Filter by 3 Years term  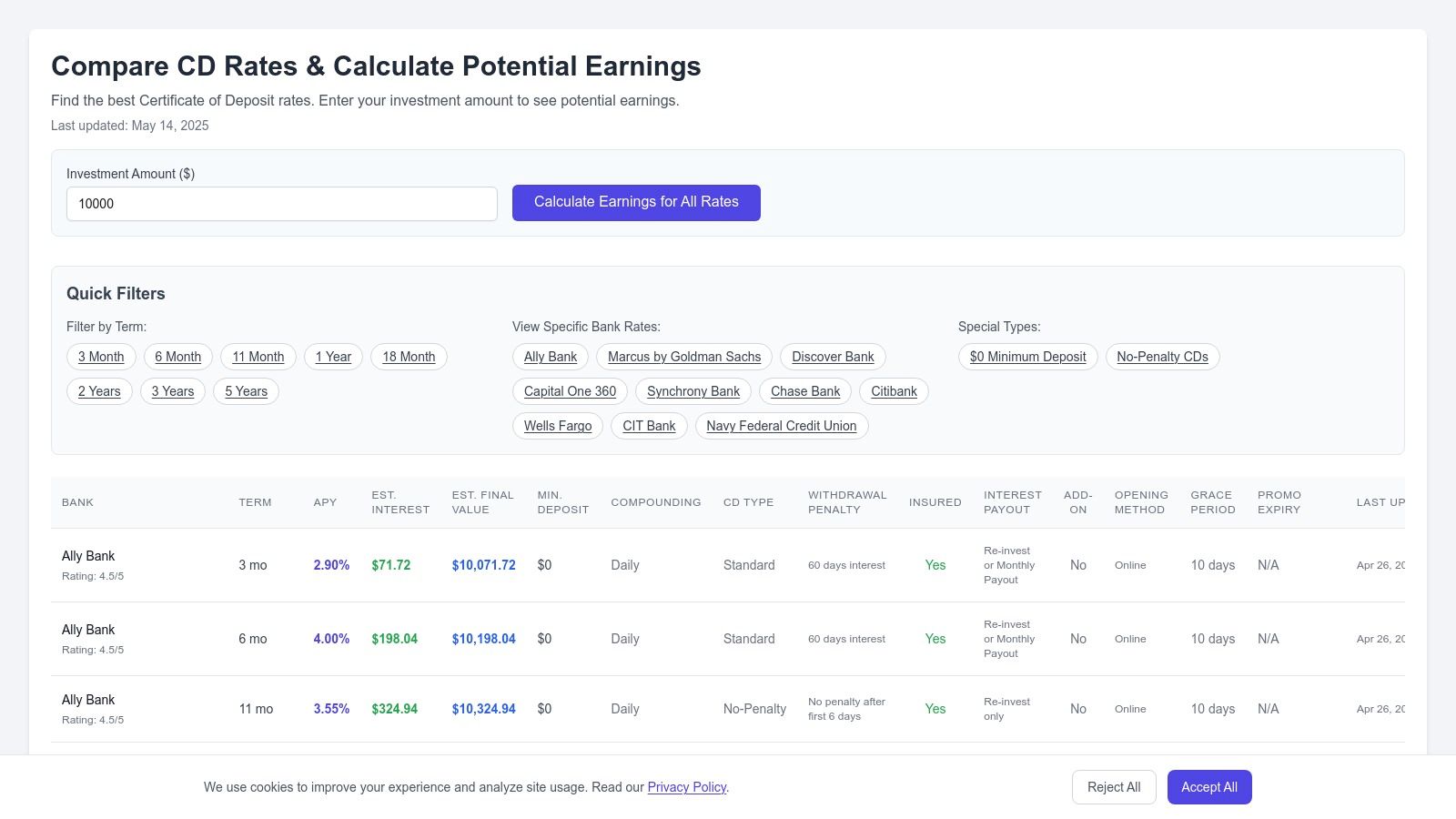click(x=173, y=391)
